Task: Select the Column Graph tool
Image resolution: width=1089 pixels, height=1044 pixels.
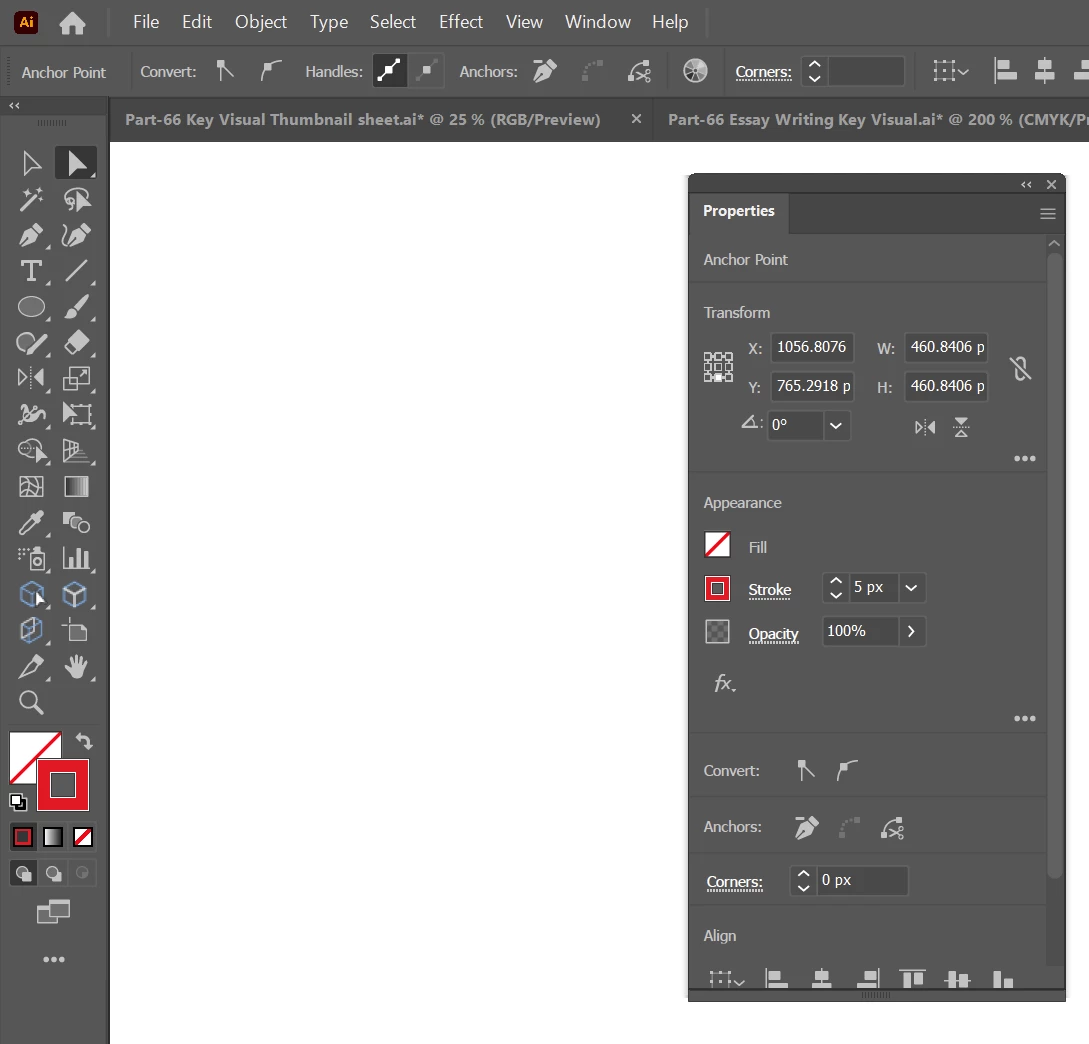Action: [76, 558]
